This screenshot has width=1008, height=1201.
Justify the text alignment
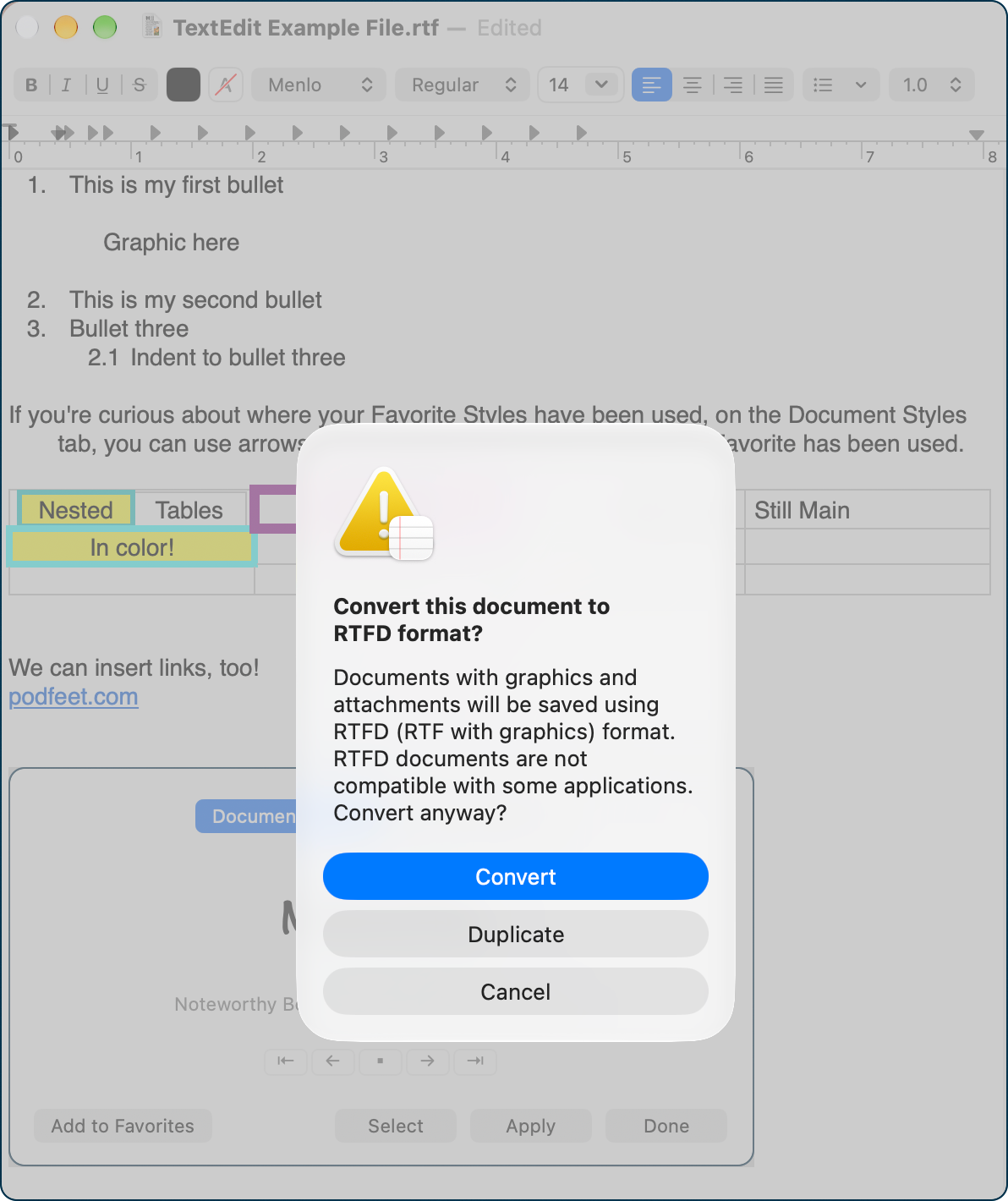point(774,85)
